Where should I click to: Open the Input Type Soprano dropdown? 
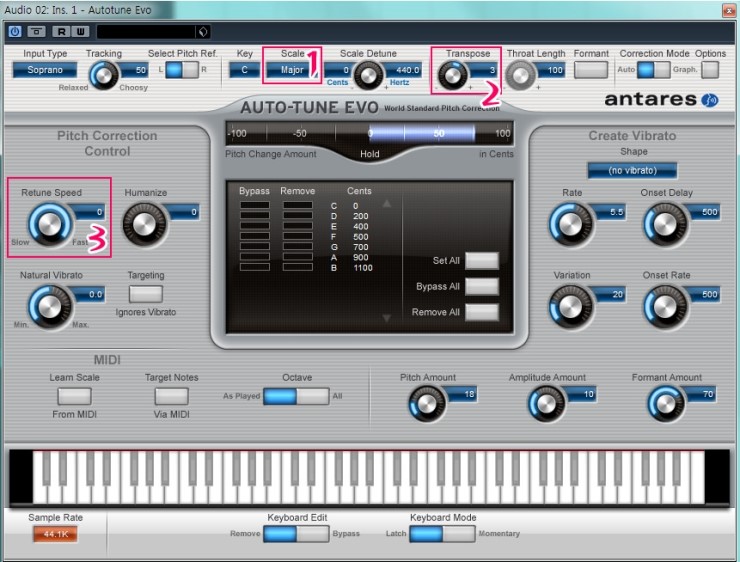pyautogui.click(x=45, y=70)
